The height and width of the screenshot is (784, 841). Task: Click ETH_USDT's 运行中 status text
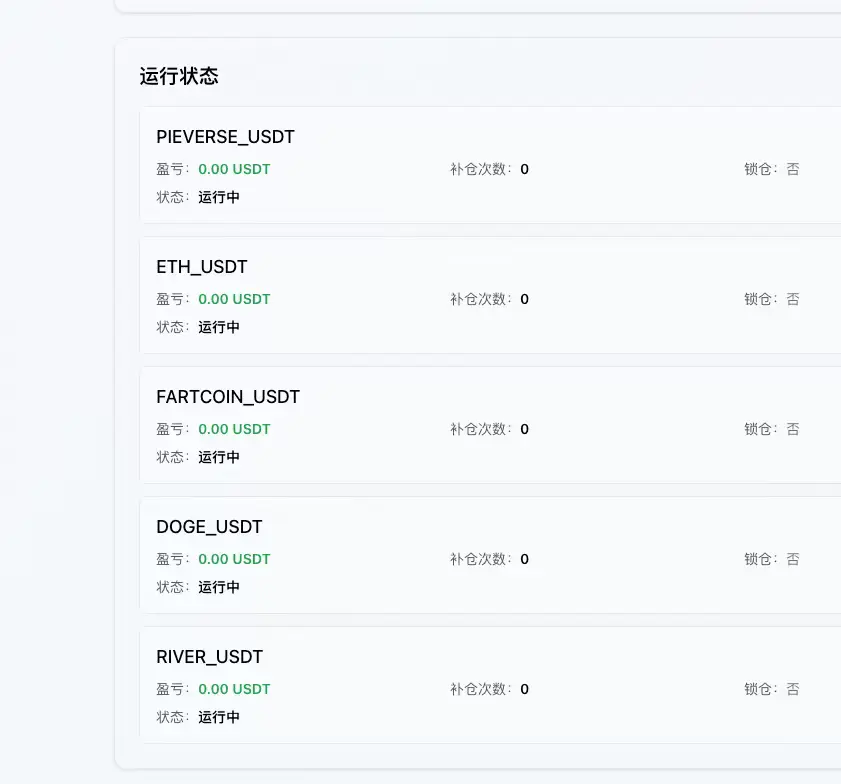click(219, 327)
